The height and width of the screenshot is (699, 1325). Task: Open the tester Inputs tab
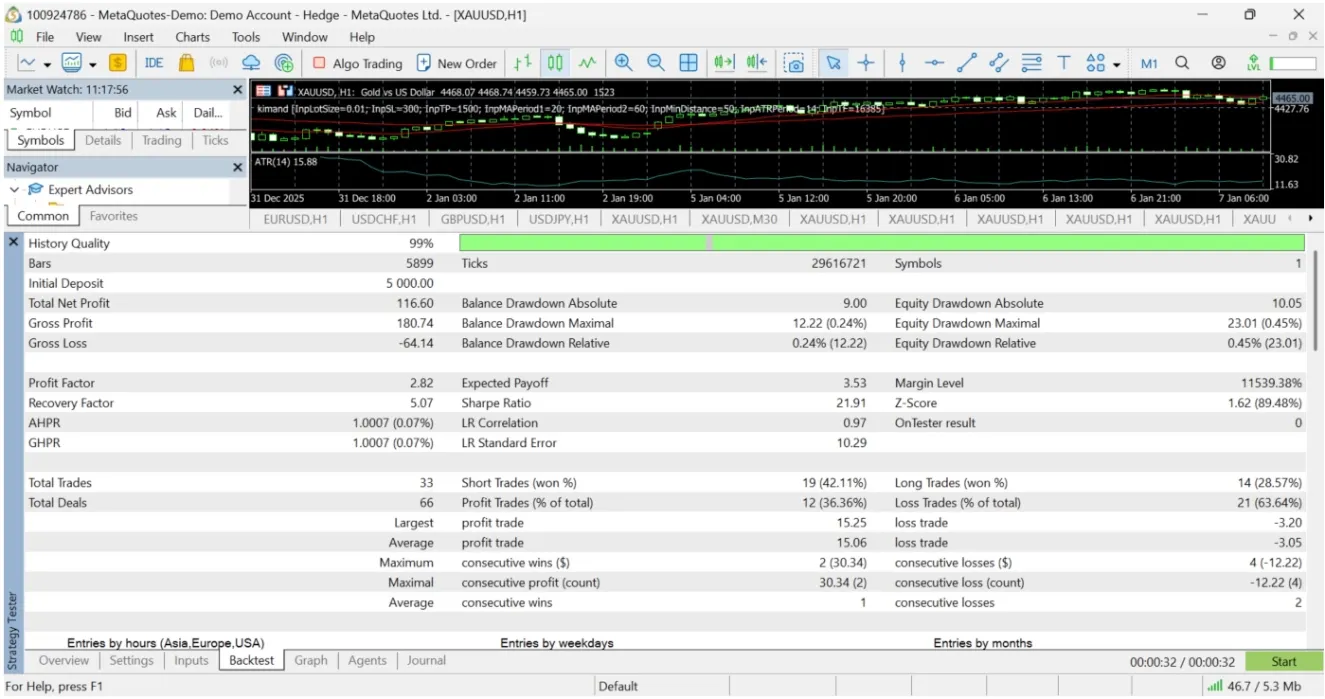pos(191,661)
